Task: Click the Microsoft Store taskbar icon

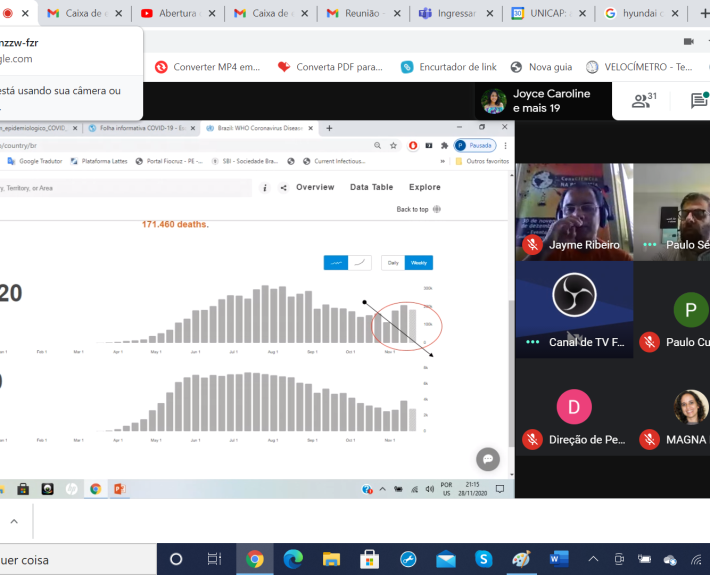Action: (369, 559)
